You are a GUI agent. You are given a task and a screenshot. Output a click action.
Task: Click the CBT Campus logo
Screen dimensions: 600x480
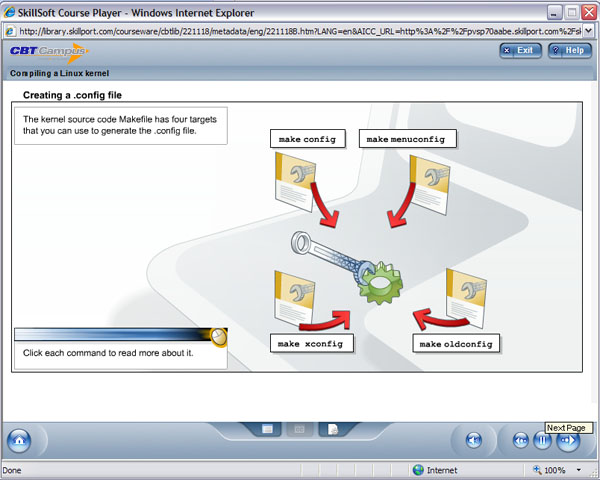click(x=47, y=51)
